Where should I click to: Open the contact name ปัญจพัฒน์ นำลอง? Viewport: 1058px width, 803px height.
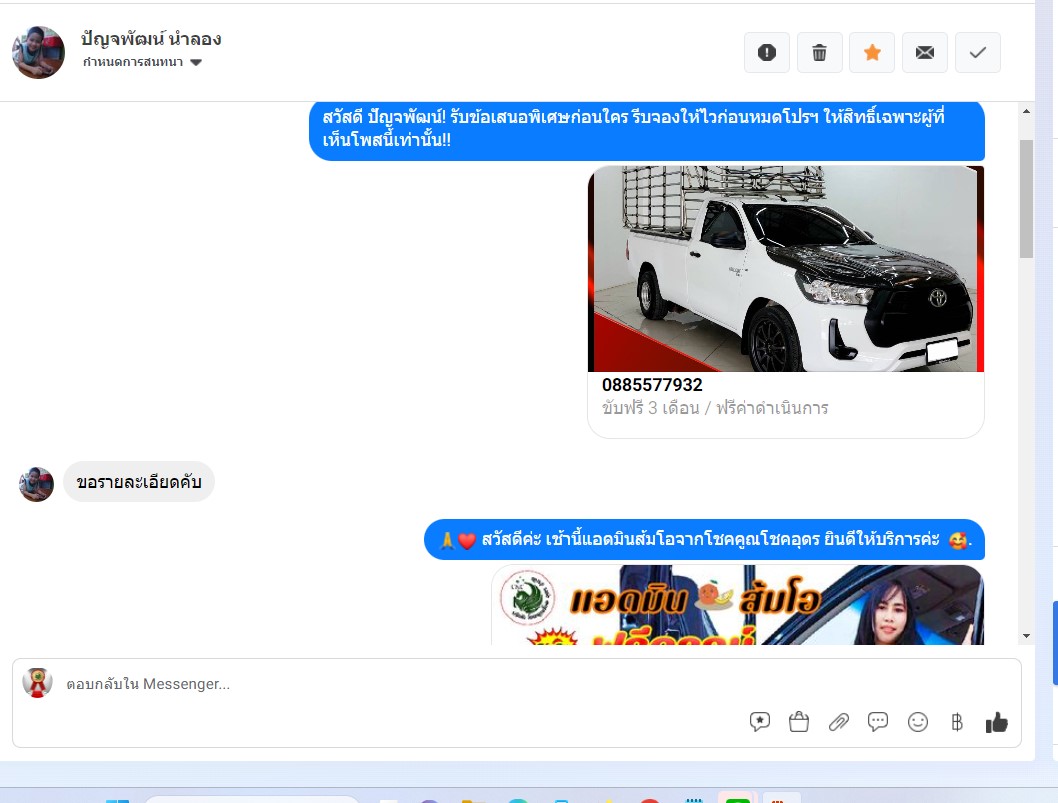tap(151, 39)
